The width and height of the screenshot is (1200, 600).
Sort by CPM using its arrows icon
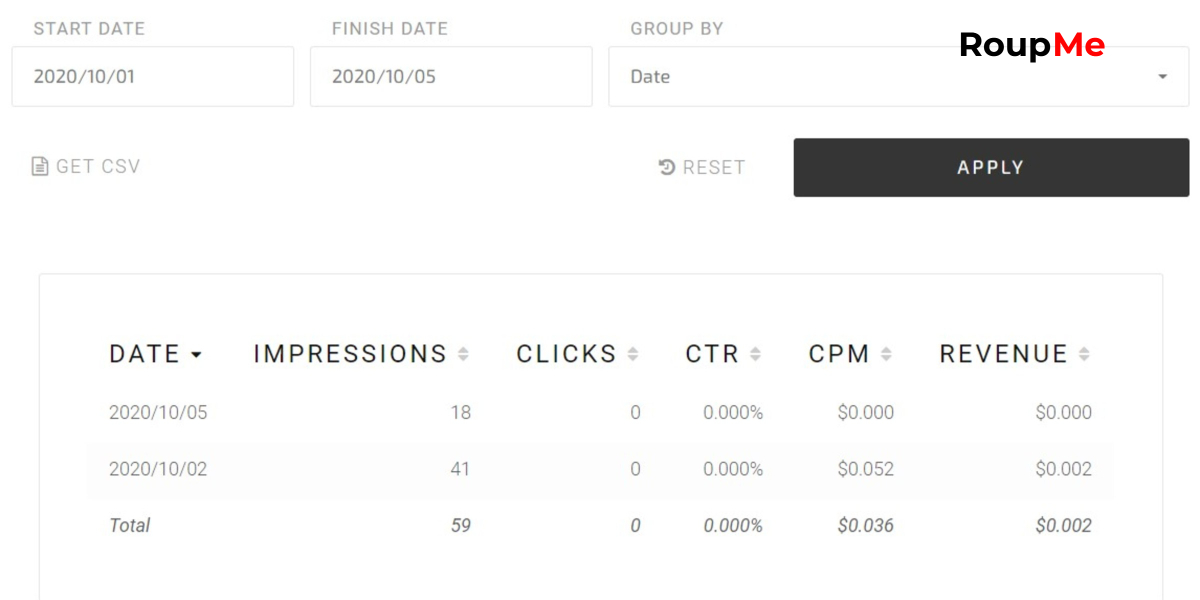point(886,354)
